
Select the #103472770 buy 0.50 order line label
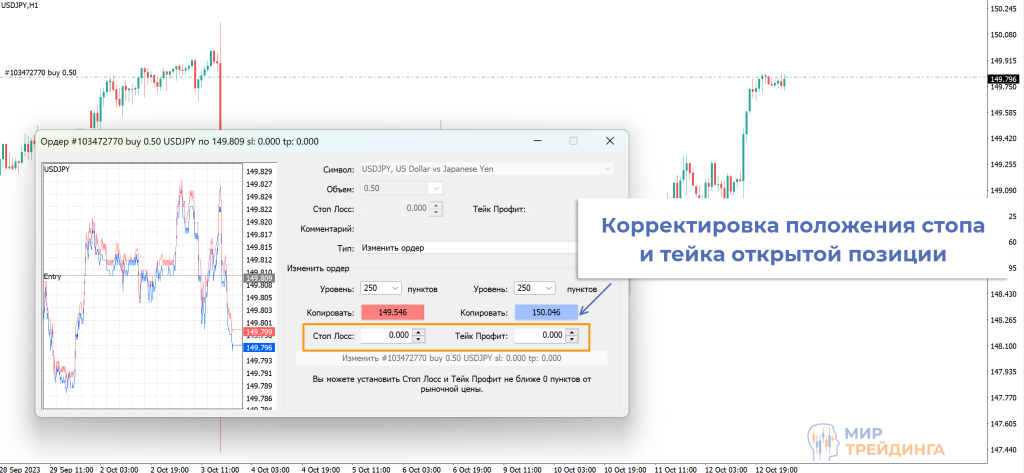[41, 73]
